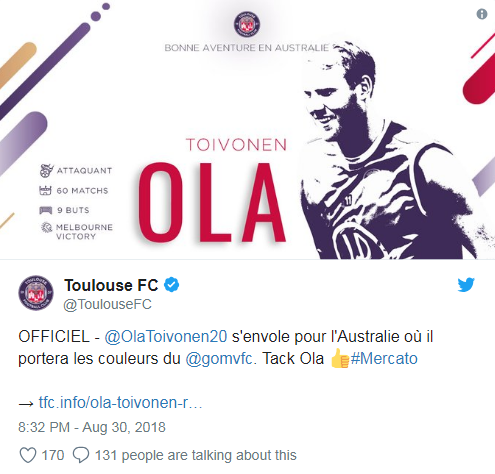Open the Toulouse FC display name

coord(111,285)
